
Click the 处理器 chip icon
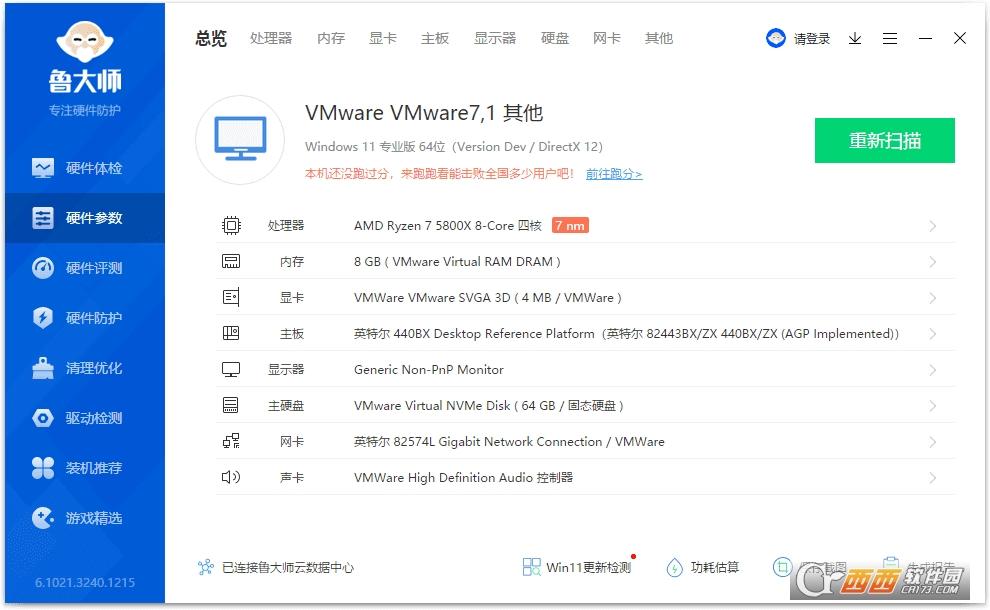[231, 225]
